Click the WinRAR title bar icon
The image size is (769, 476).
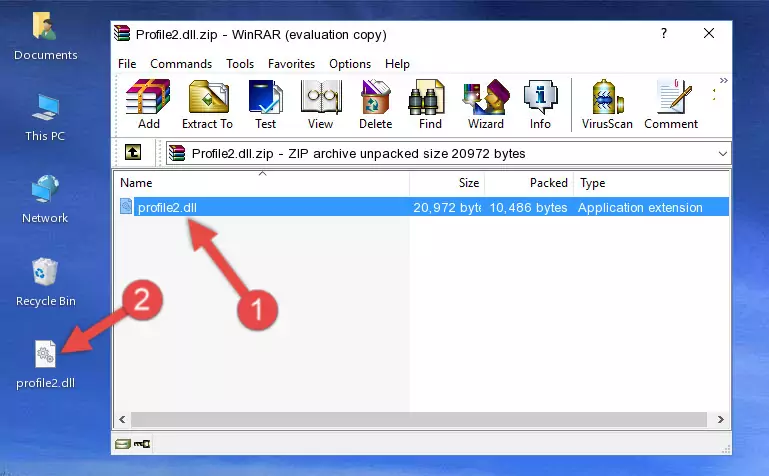(122, 34)
